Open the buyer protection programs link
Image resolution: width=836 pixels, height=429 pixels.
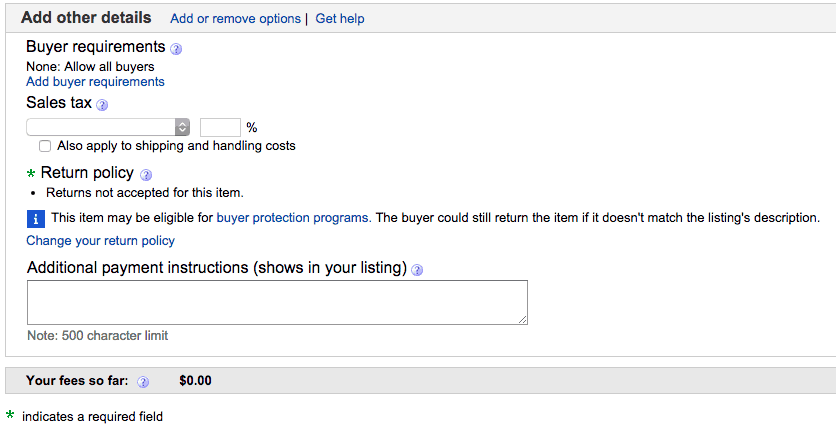292,218
